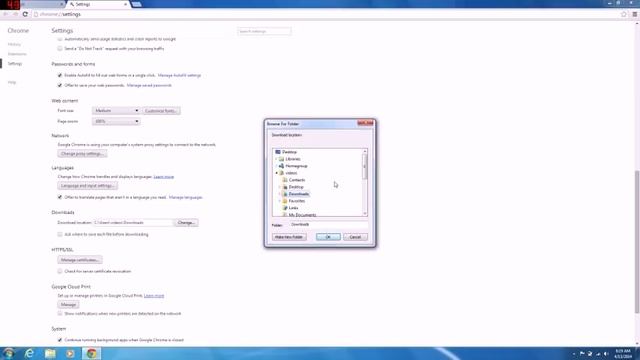Launch Internet Explorer from the taskbar
640x360 pixels.
click(29, 353)
